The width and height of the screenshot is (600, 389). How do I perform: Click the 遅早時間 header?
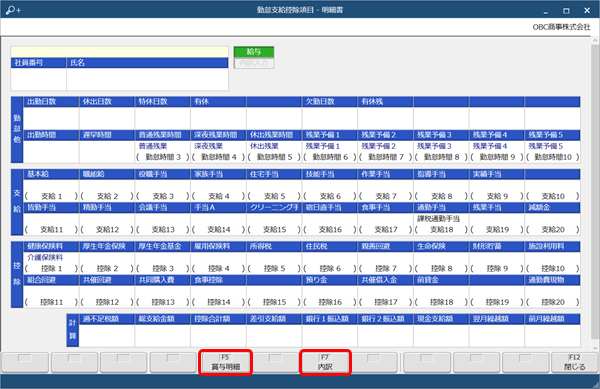click(x=107, y=135)
